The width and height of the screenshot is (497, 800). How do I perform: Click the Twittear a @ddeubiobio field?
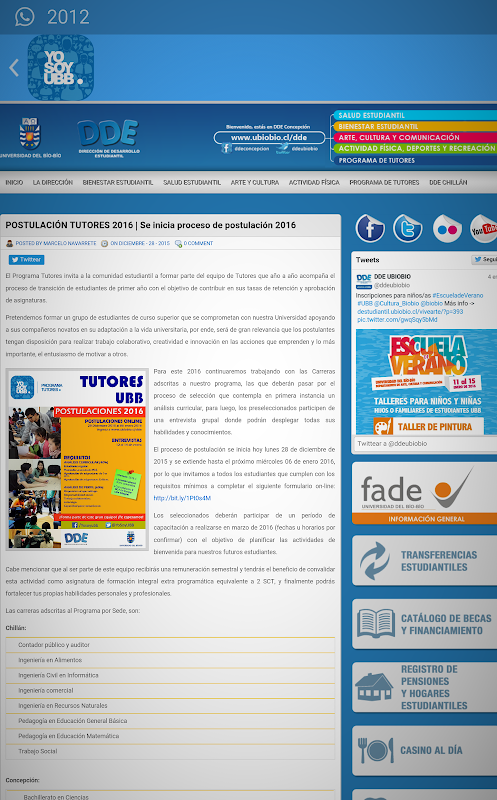[426, 443]
